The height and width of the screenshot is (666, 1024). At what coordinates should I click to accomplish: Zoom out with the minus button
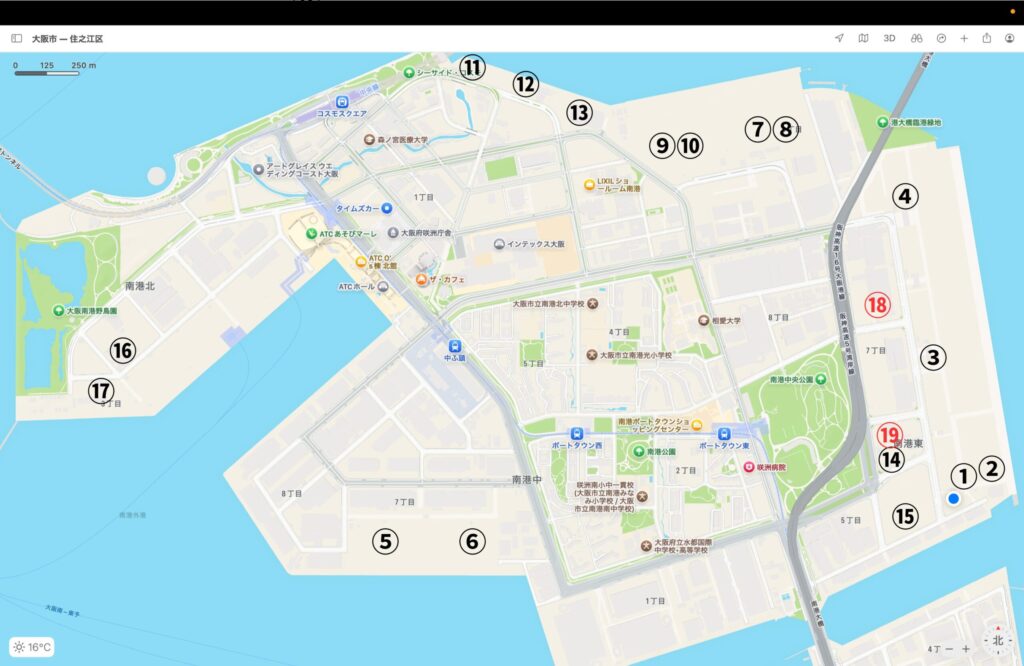click(949, 649)
